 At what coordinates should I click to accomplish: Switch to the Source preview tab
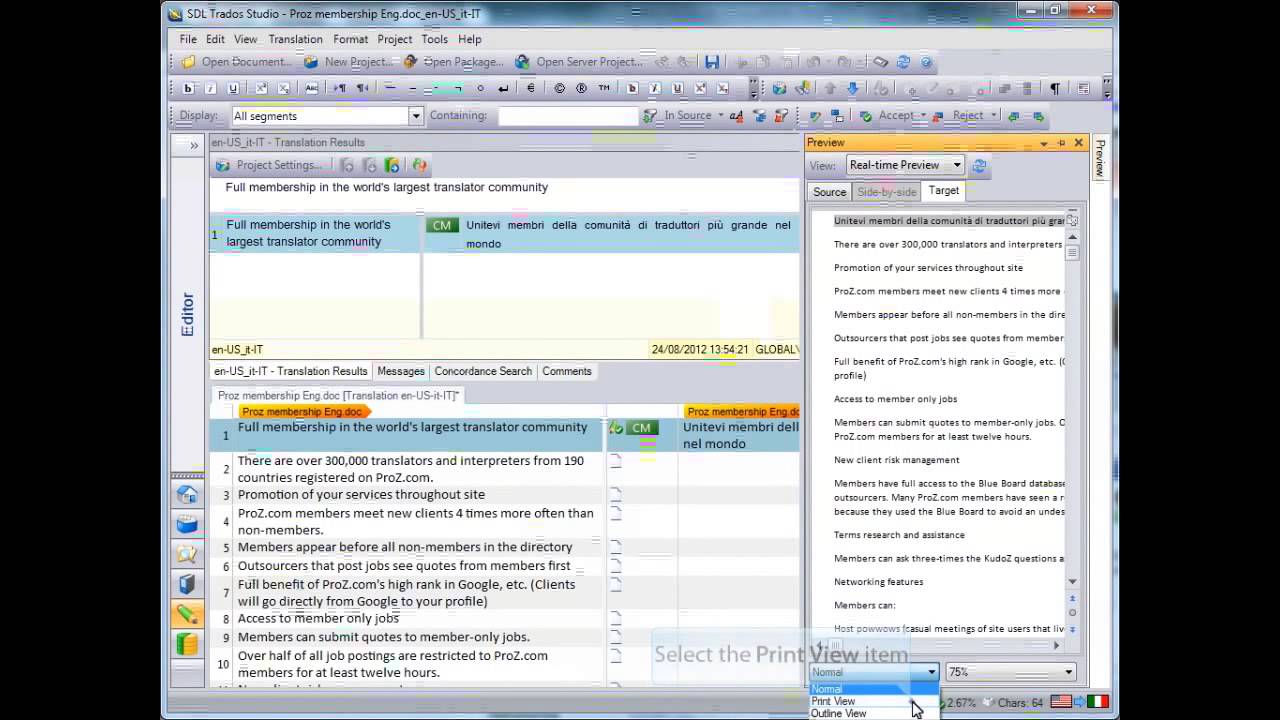coord(829,192)
